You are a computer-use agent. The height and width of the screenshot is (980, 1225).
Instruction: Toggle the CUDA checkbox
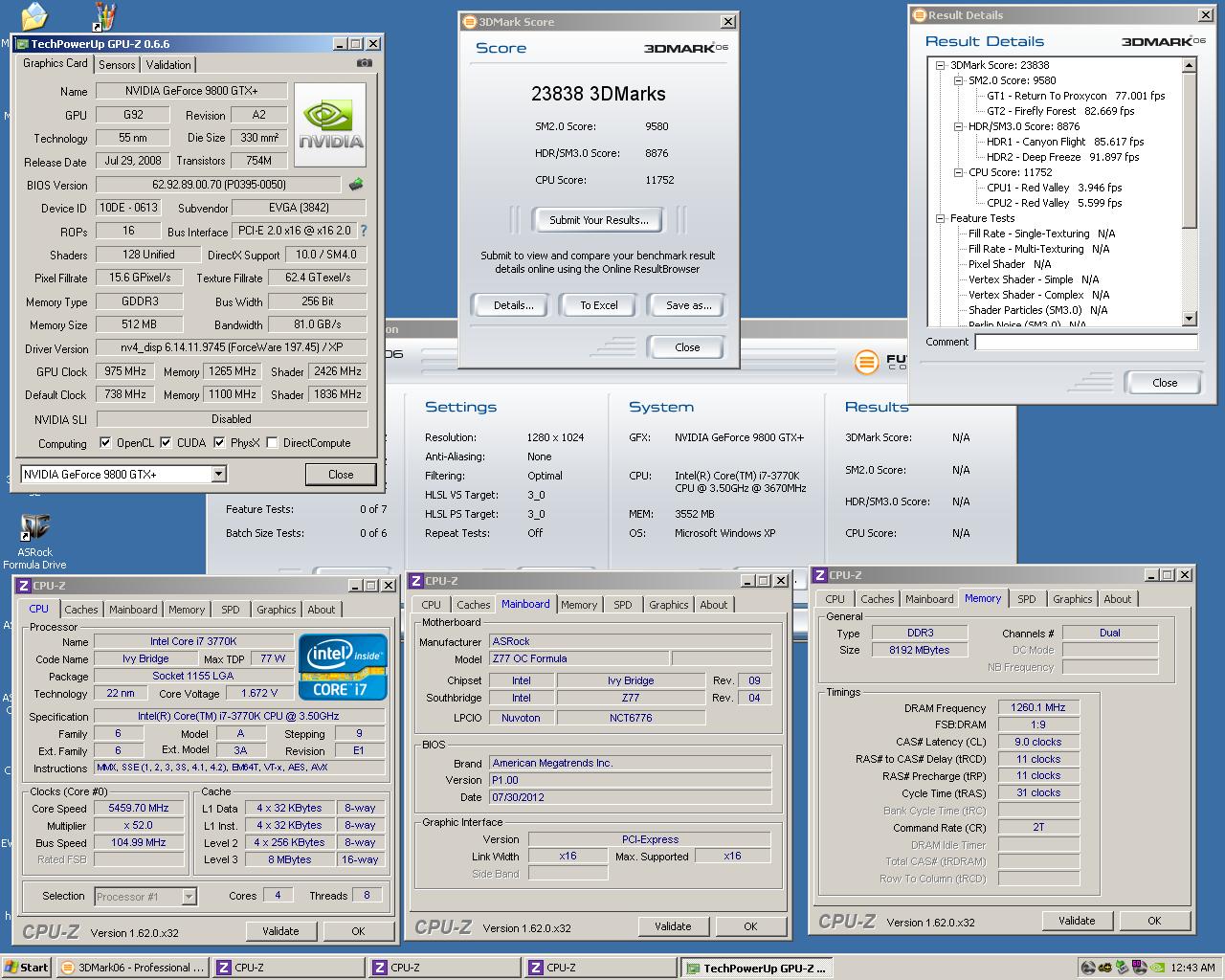(166, 443)
